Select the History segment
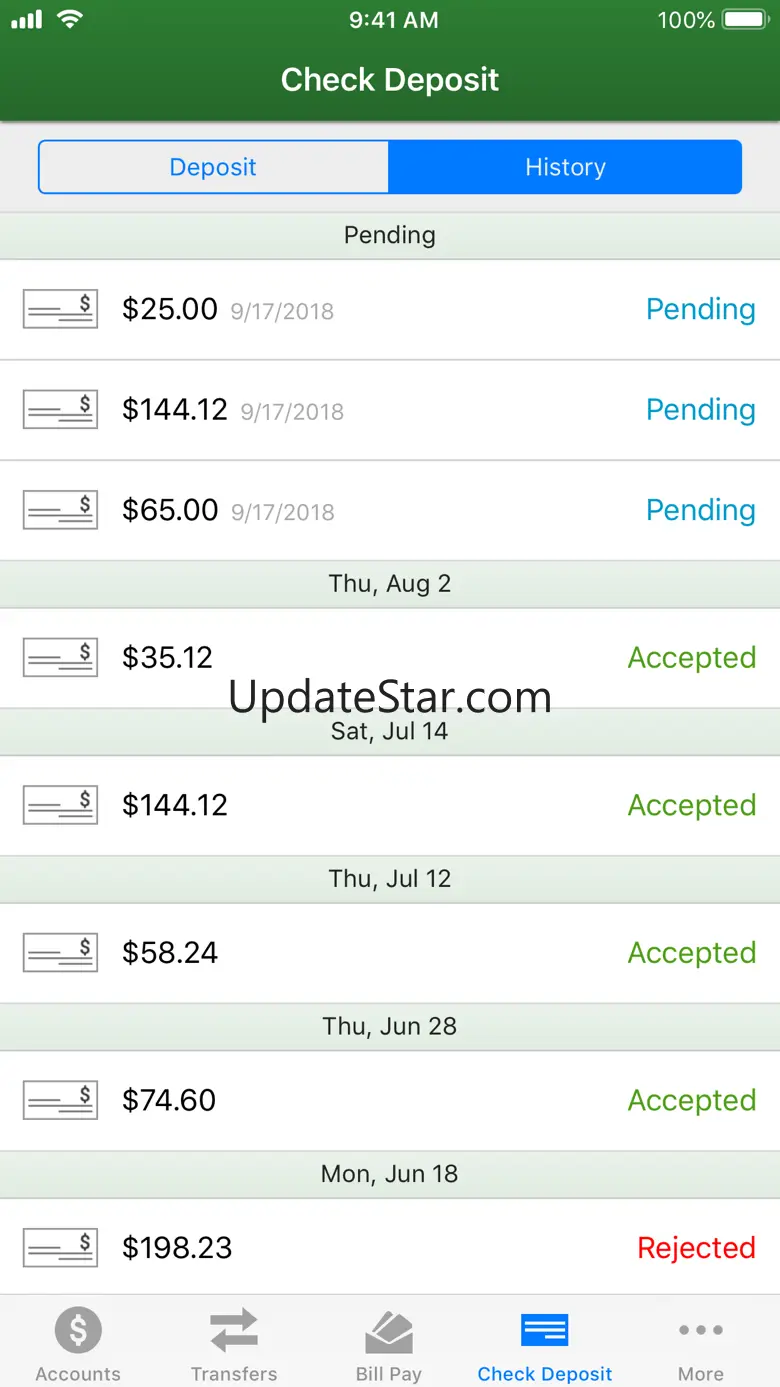This screenshot has width=780, height=1387. [565, 167]
